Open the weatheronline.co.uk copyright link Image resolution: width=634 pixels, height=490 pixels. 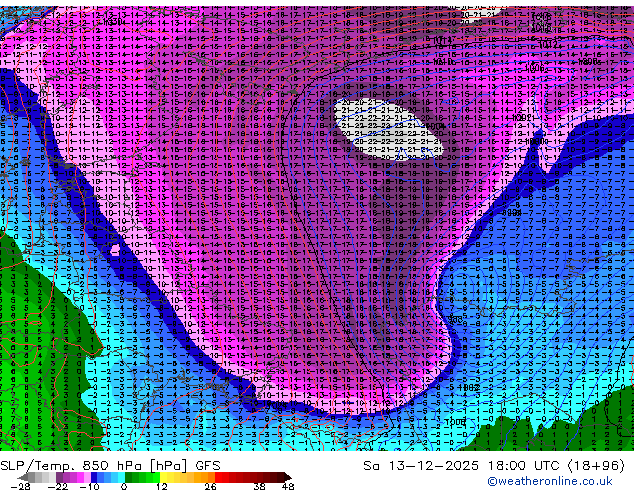pos(550,481)
